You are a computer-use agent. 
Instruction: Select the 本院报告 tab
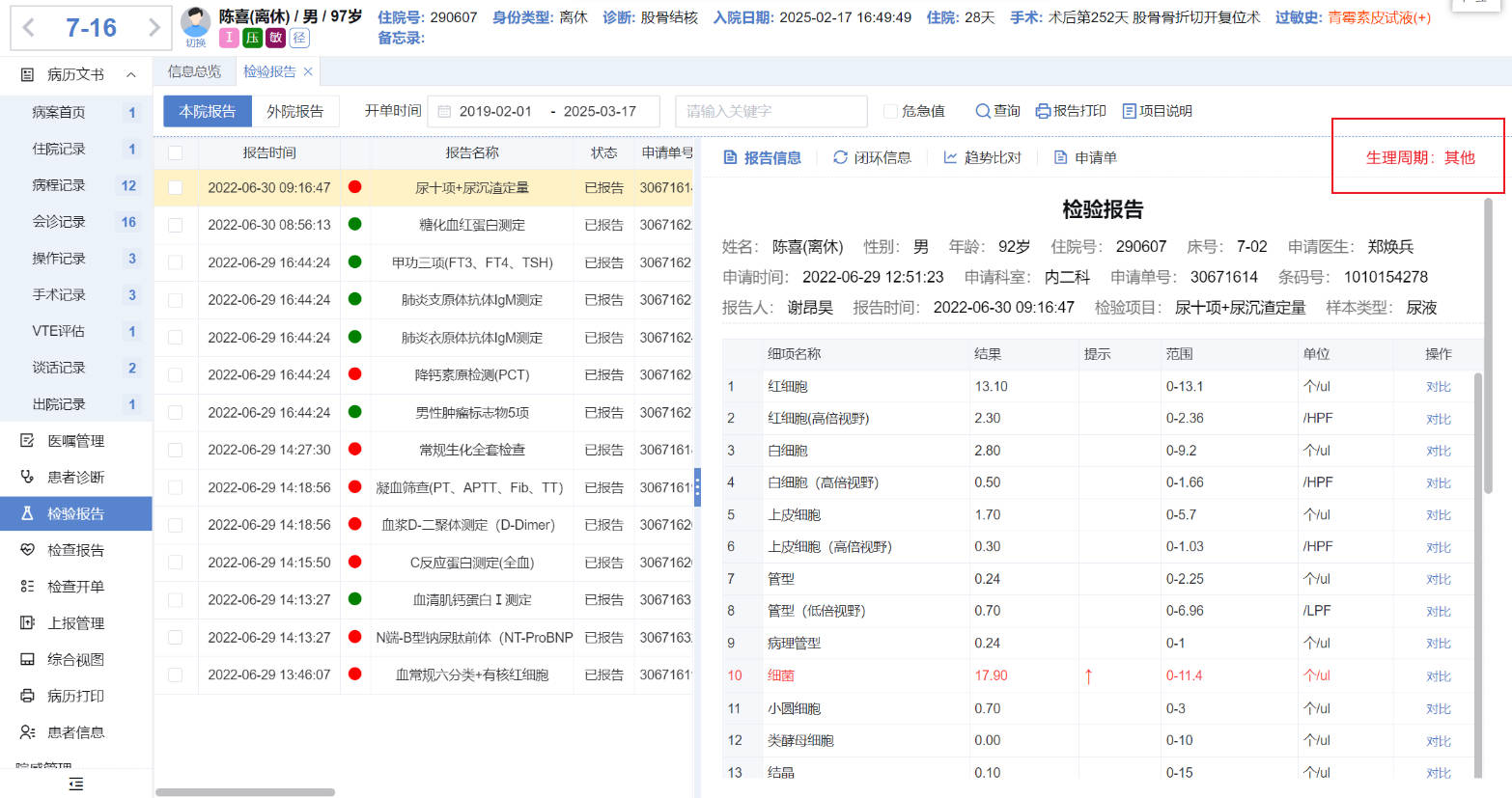click(x=207, y=111)
